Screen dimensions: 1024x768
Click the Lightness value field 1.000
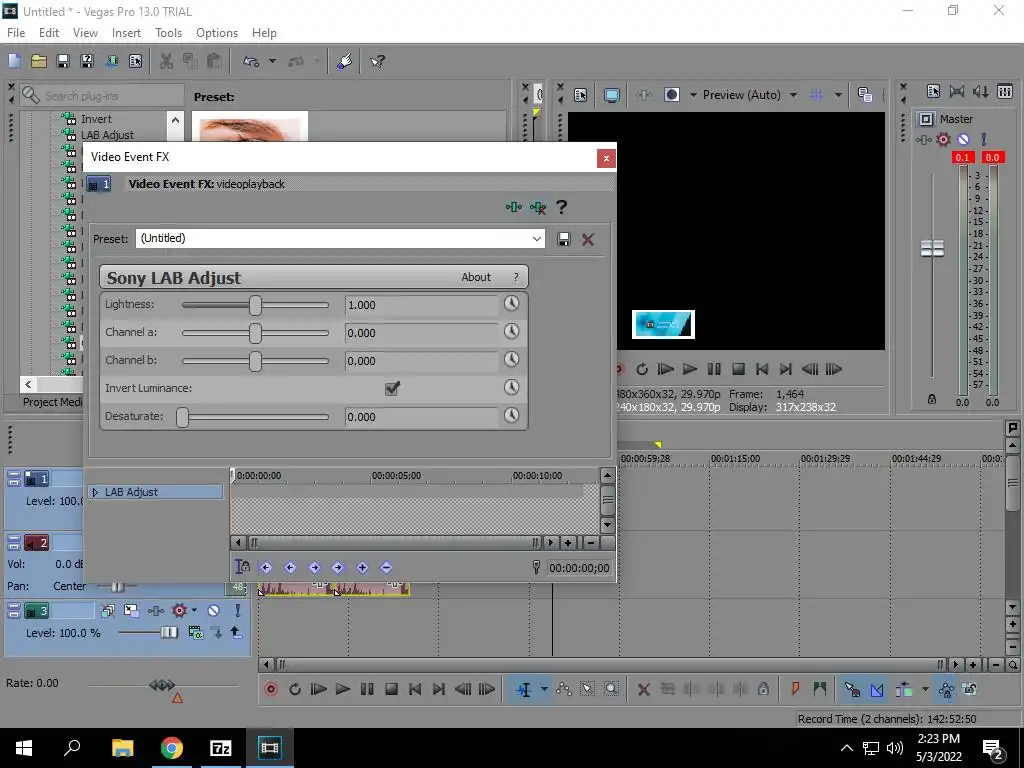(421, 305)
